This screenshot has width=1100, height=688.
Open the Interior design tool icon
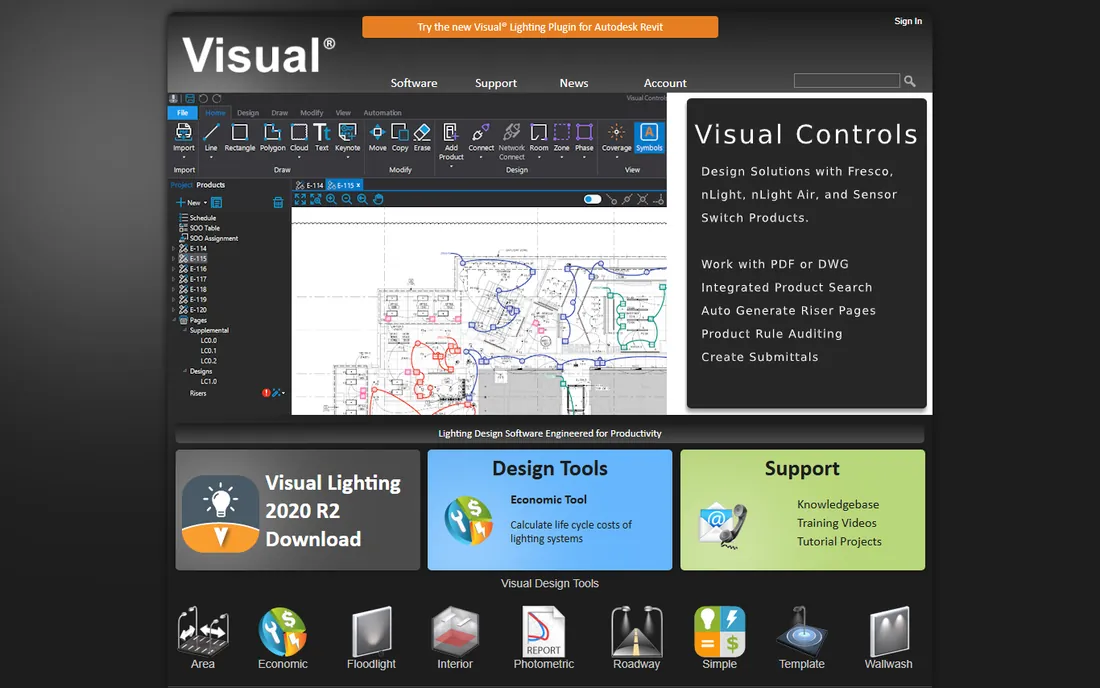(455, 631)
